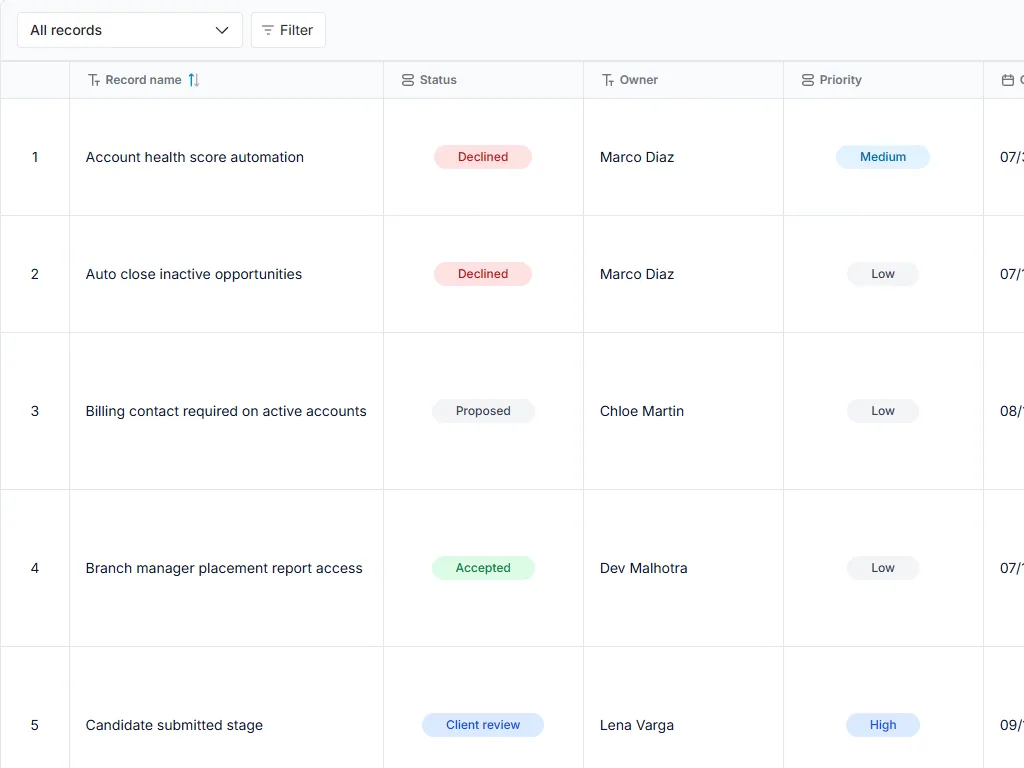Image resolution: width=1024 pixels, height=768 pixels.
Task: Click the Filter button
Action: (x=288, y=30)
